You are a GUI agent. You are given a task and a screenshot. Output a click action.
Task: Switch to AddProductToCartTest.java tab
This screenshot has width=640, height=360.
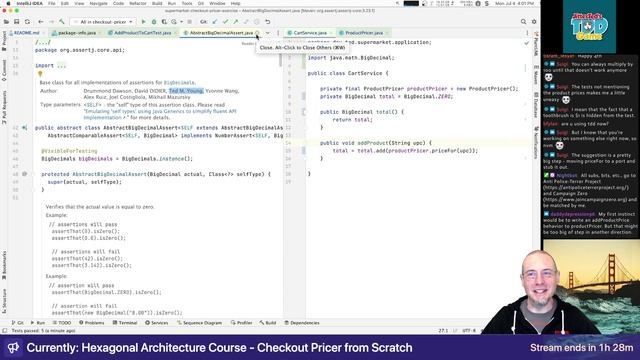coord(142,33)
